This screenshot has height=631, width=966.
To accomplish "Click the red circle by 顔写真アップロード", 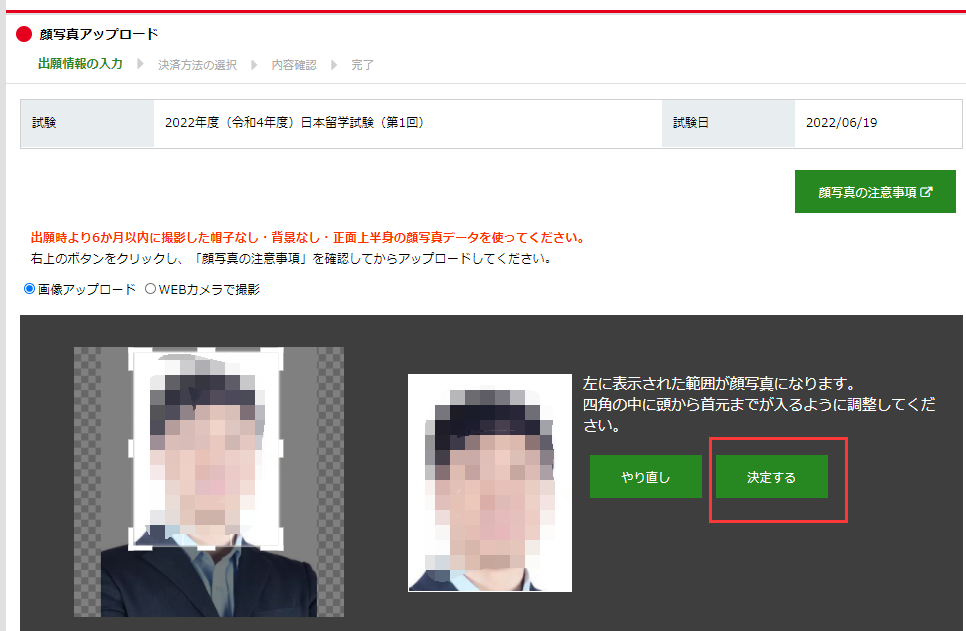I will pyautogui.click(x=24, y=34).
